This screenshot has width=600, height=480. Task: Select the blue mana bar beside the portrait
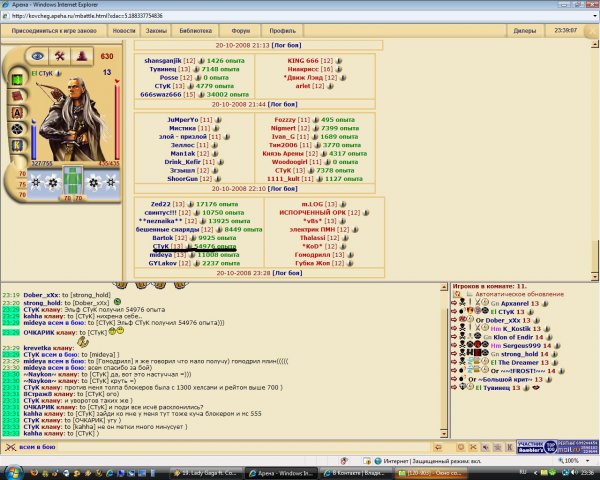(x=34, y=140)
